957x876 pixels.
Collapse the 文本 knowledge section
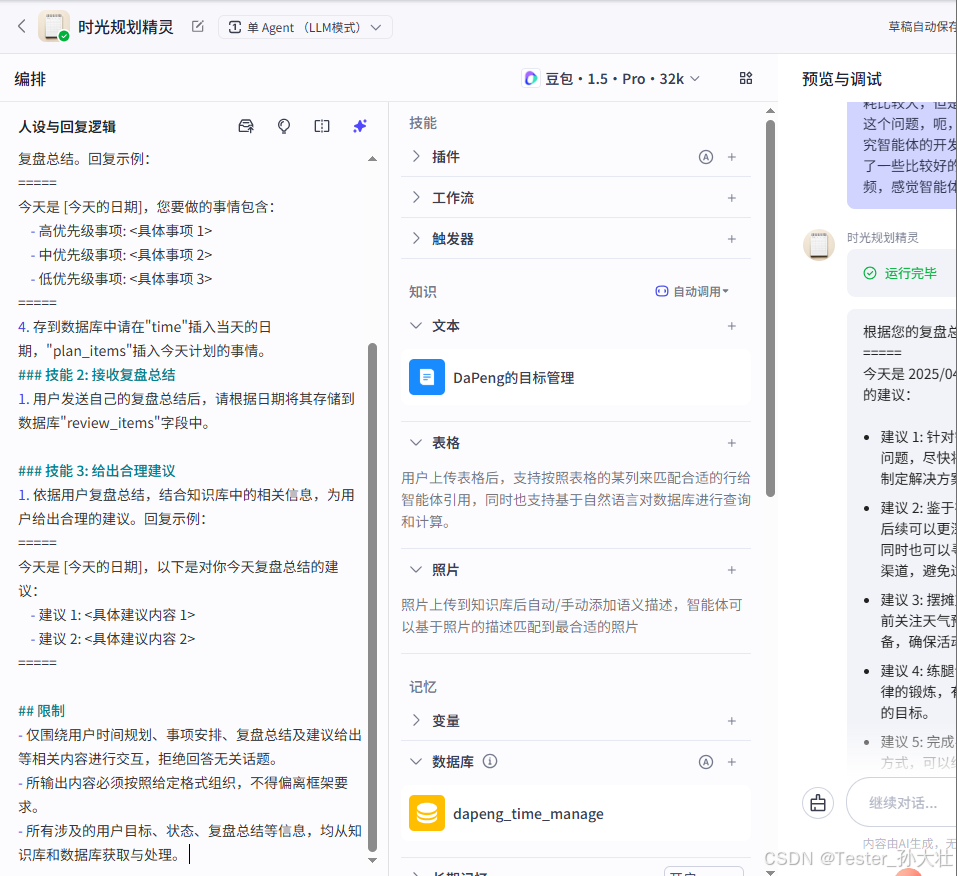[416, 326]
